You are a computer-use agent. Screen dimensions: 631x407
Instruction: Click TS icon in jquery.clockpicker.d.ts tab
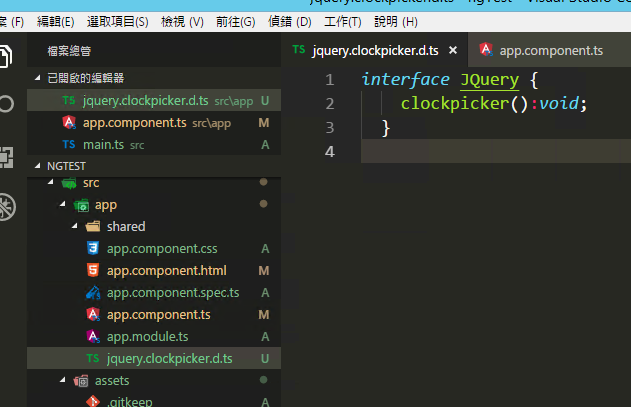tap(299, 50)
